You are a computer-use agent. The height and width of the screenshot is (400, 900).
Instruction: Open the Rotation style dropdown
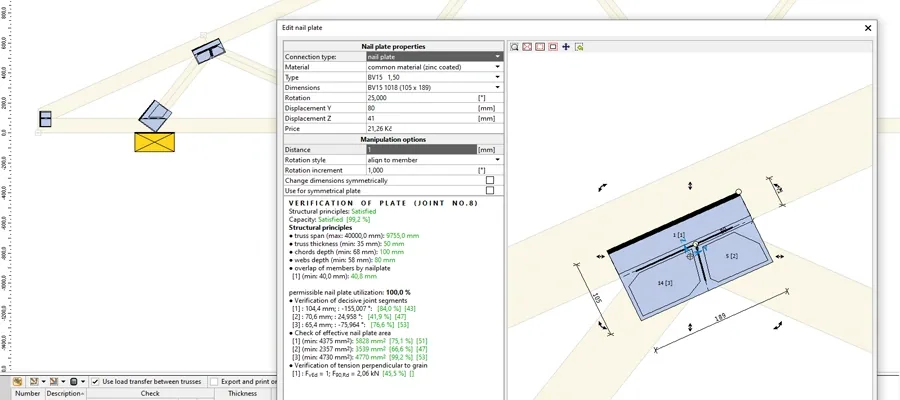pos(498,160)
